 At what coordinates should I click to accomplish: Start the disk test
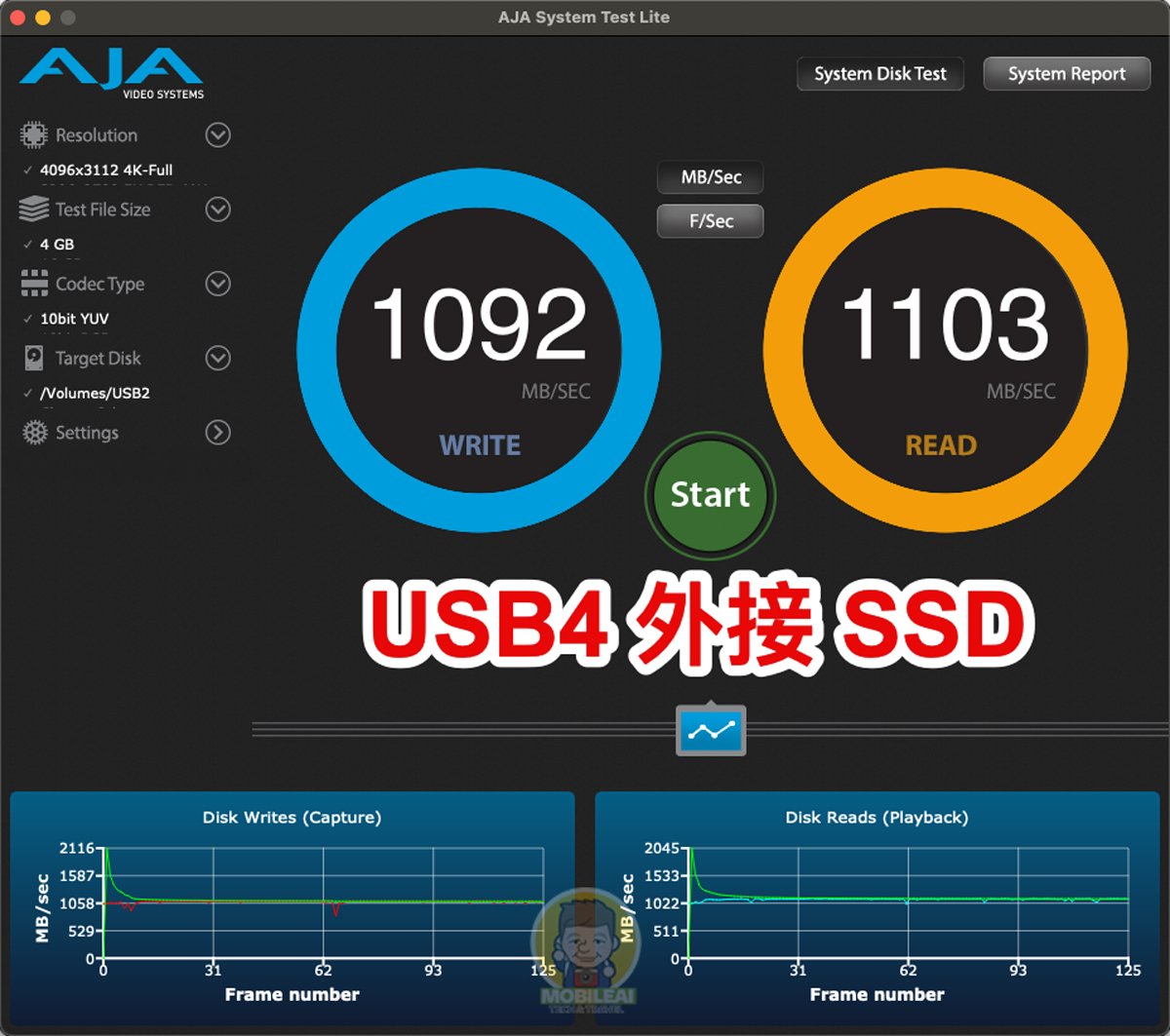click(x=711, y=495)
